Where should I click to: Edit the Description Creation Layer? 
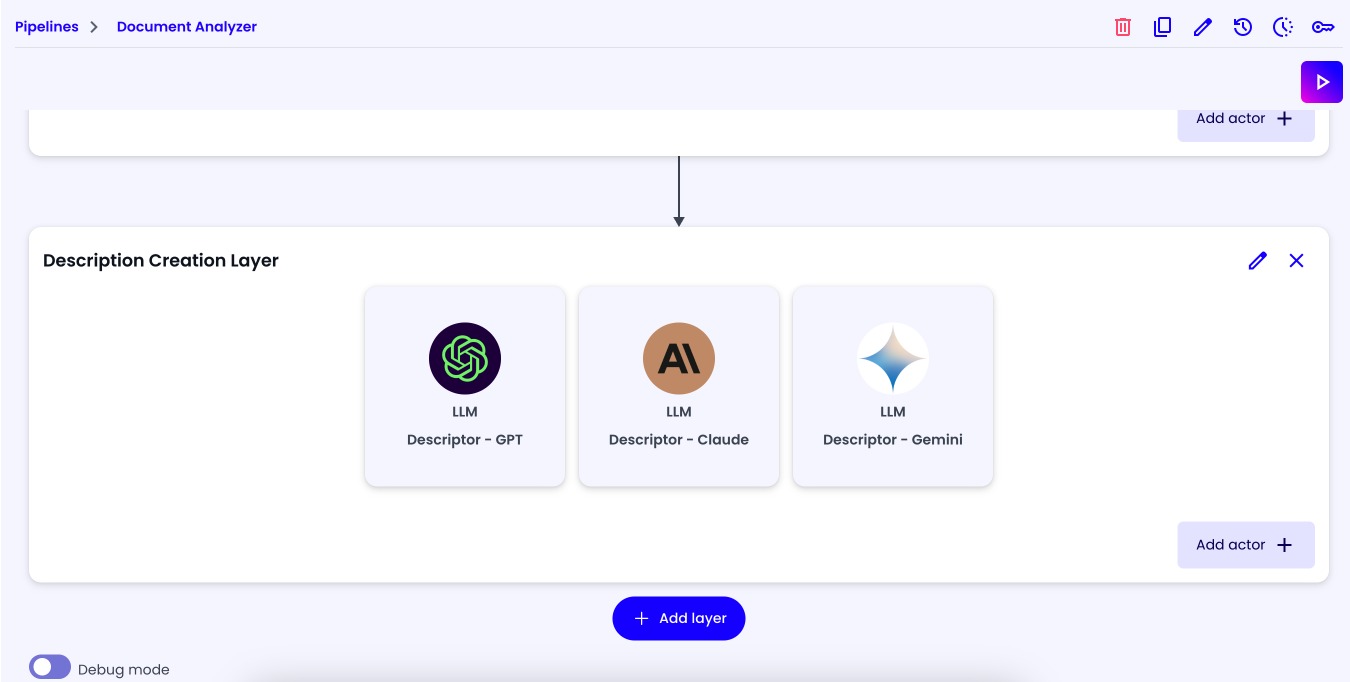1258,260
